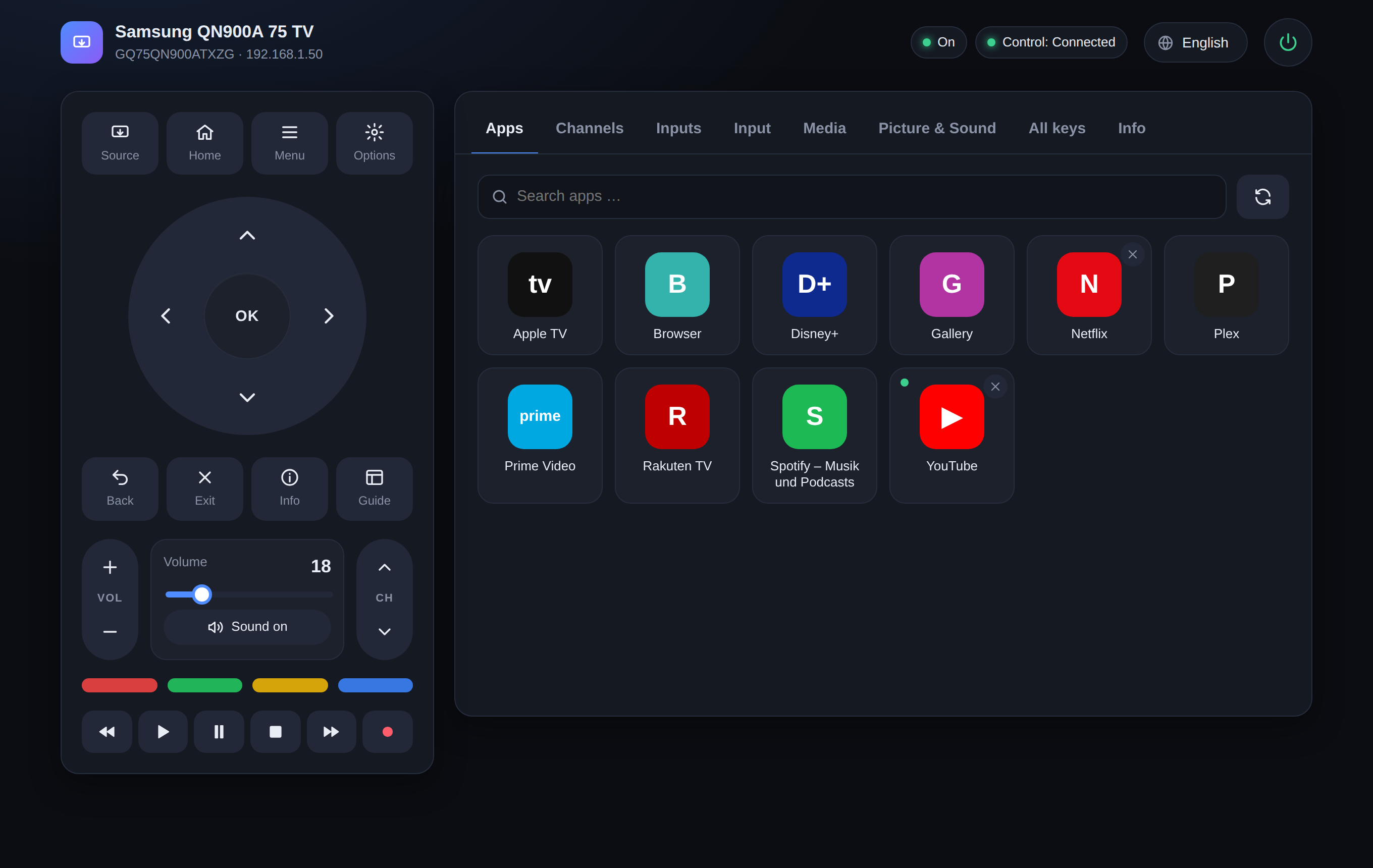Launch the Apple TV app
The image size is (1373, 868).
[540, 295]
